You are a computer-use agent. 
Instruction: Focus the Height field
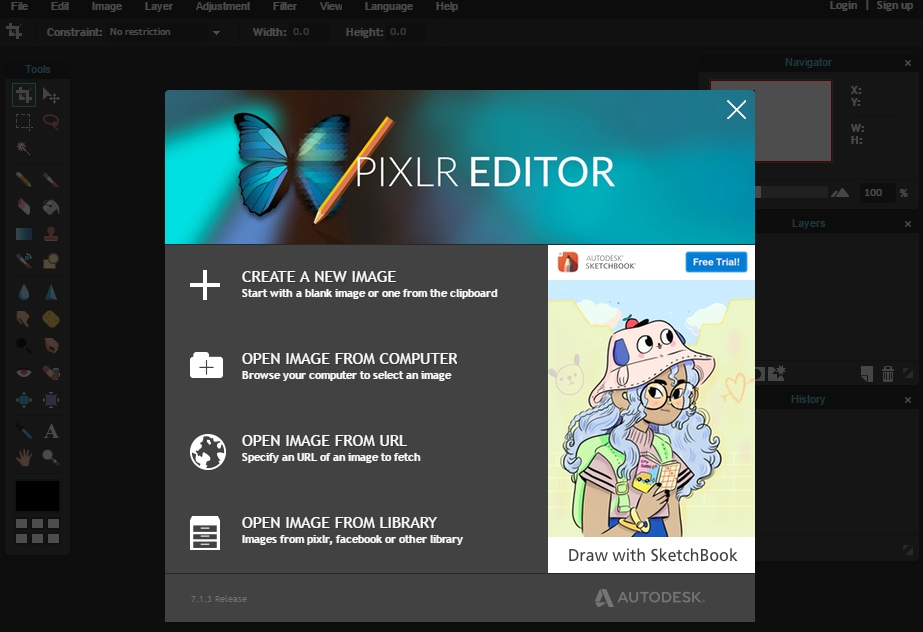coord(405,32)
